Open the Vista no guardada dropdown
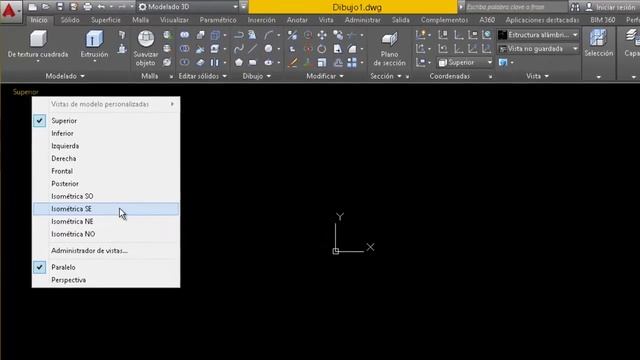This screenshot has height=360, width=640. [x=538, y=49]
